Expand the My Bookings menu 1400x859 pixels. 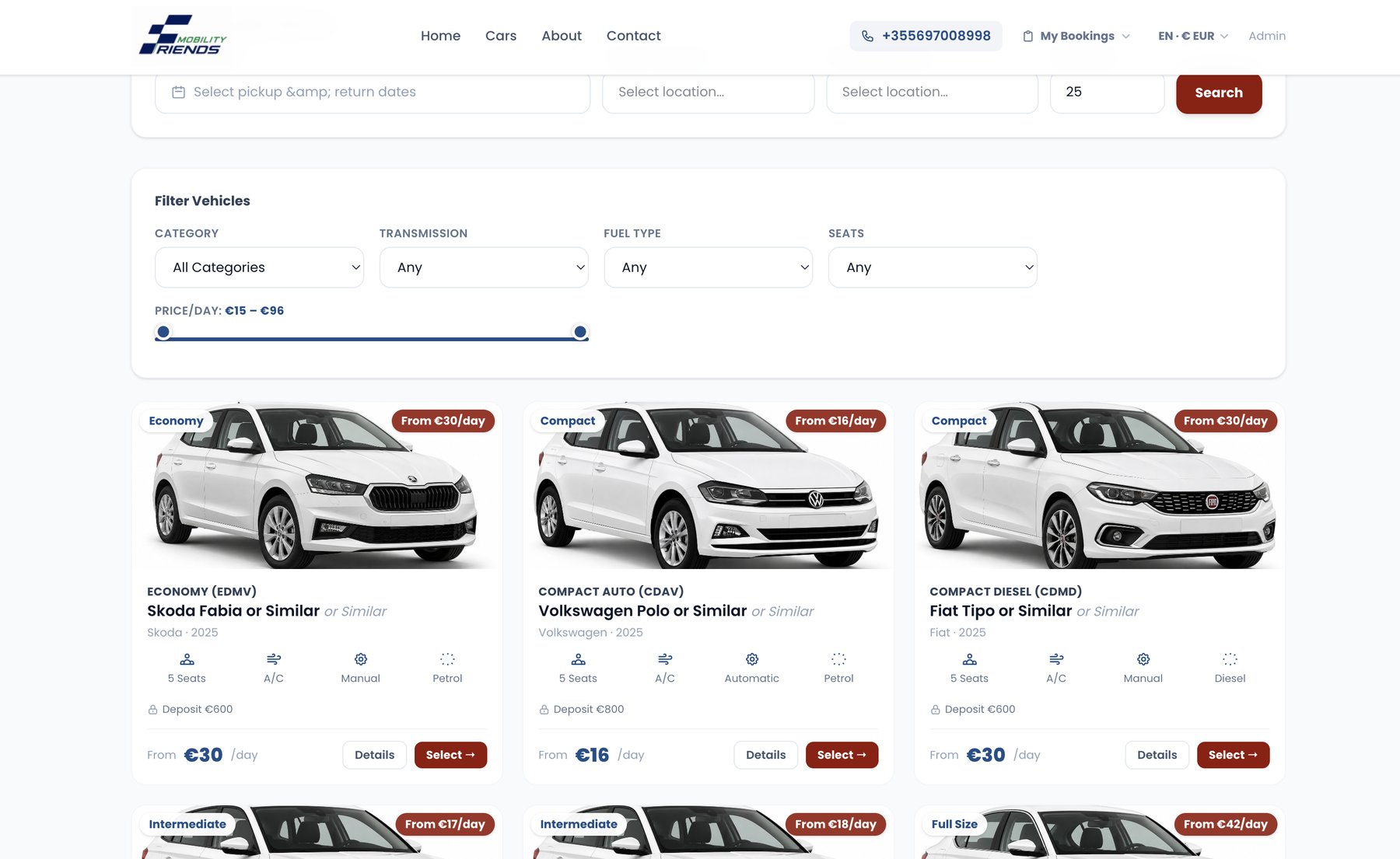tap(1076, 36)
